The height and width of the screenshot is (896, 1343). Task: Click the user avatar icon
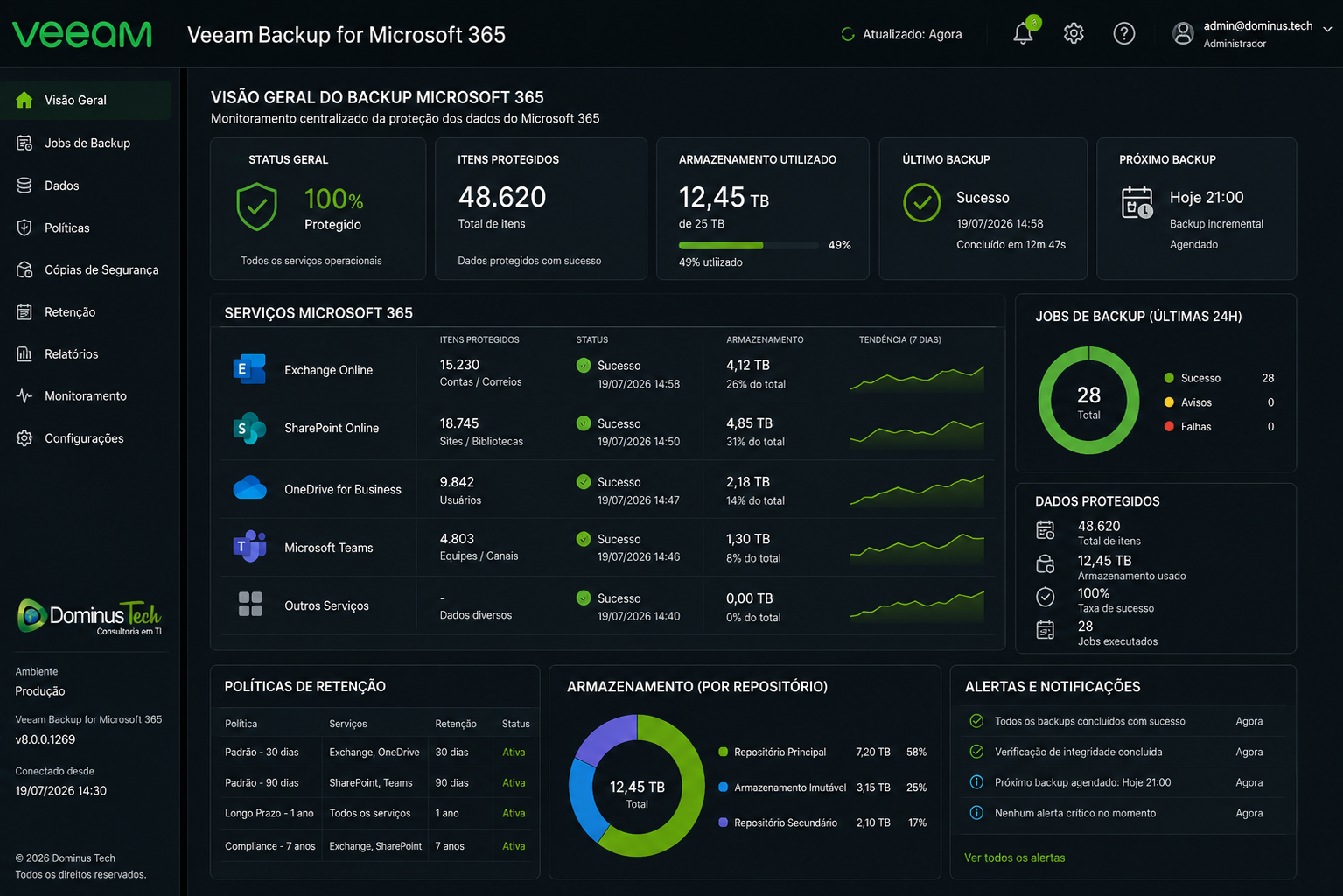click(x=1183, y=33)
